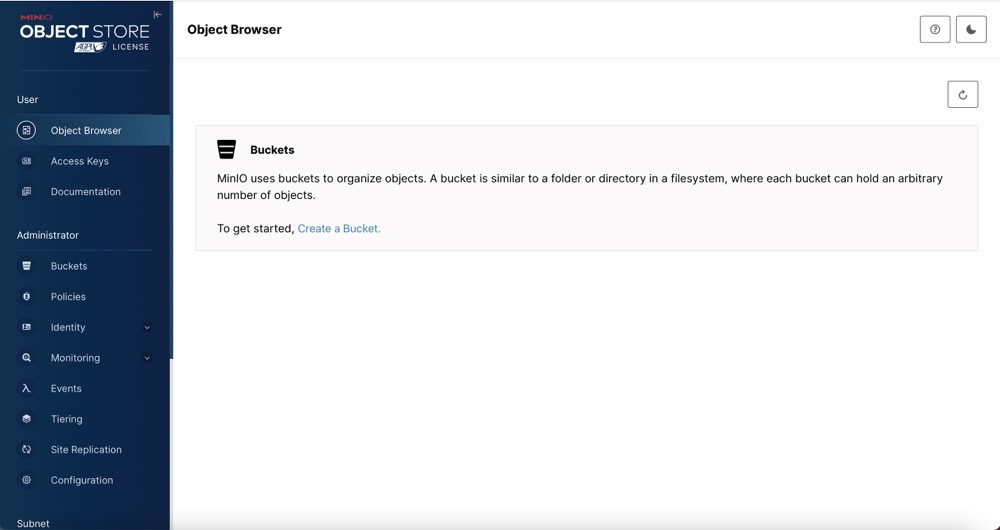This screenshot has width=1000, height=530.
Task: Open the Identity menu item
Action: pyautogui.click(x=68, y=327)
